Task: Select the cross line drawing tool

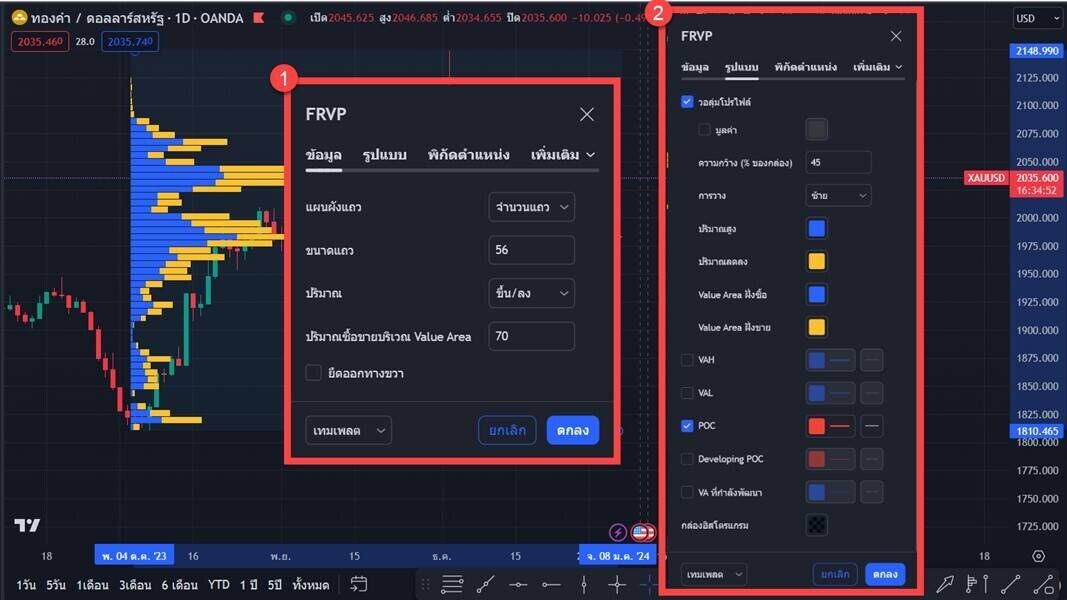Action: [617, 584]
